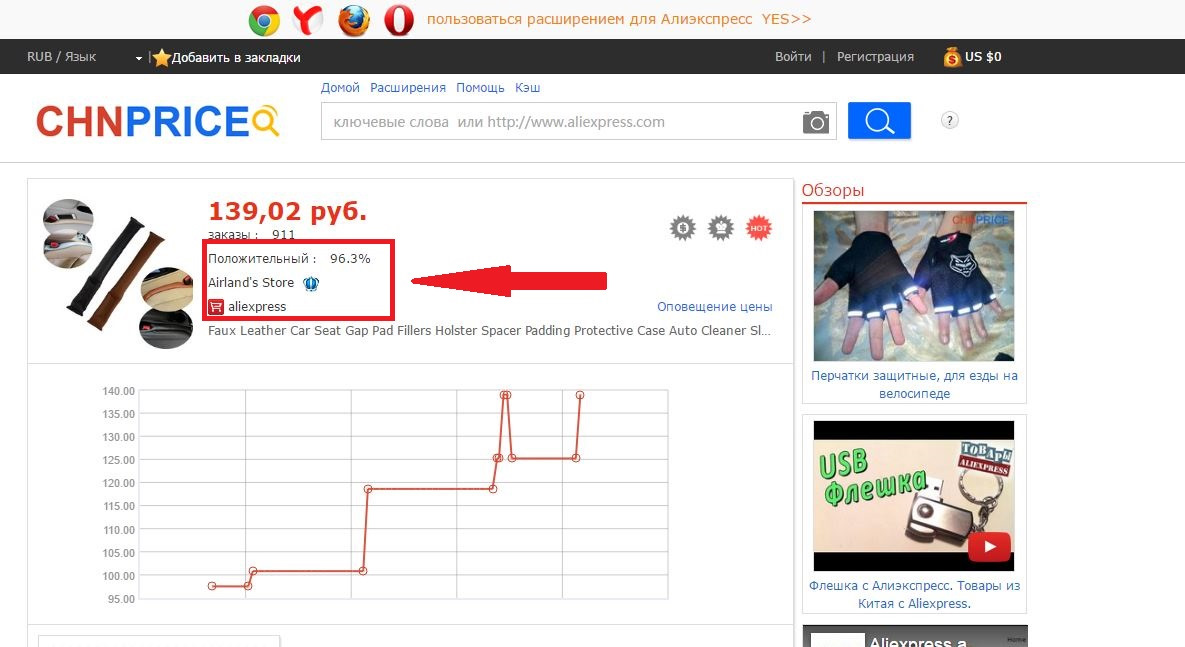Play the USB флешка video thumbnail

914,496
